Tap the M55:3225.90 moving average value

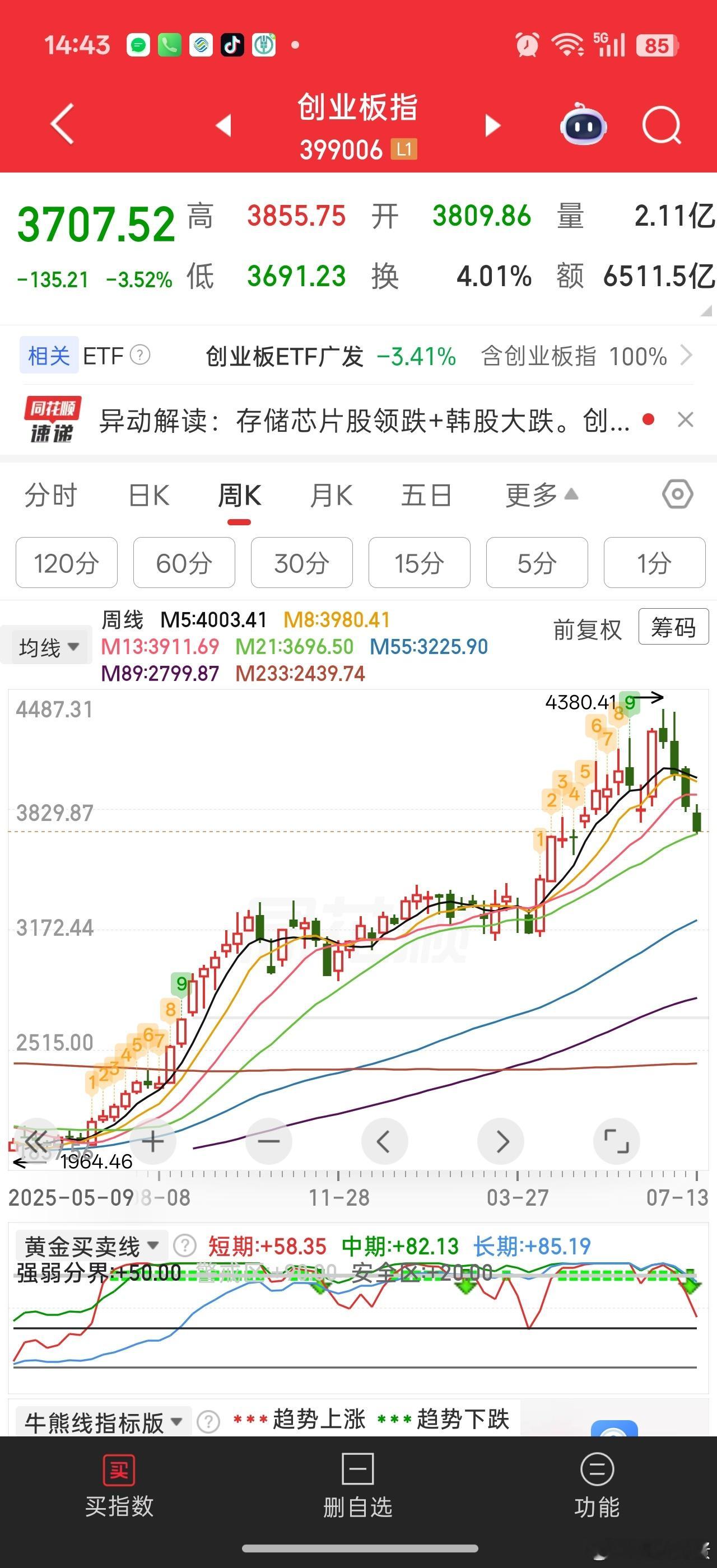[429, 646]
